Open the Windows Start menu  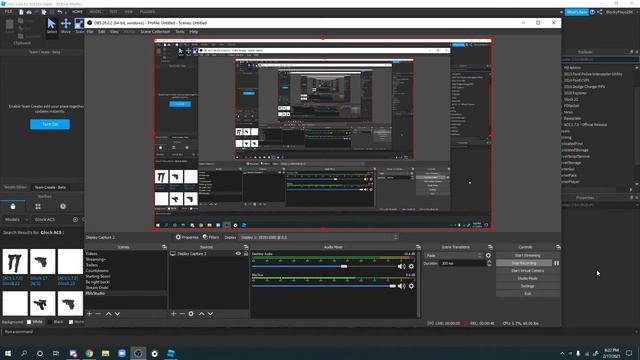pyautogui.click(x=8, y=353)
